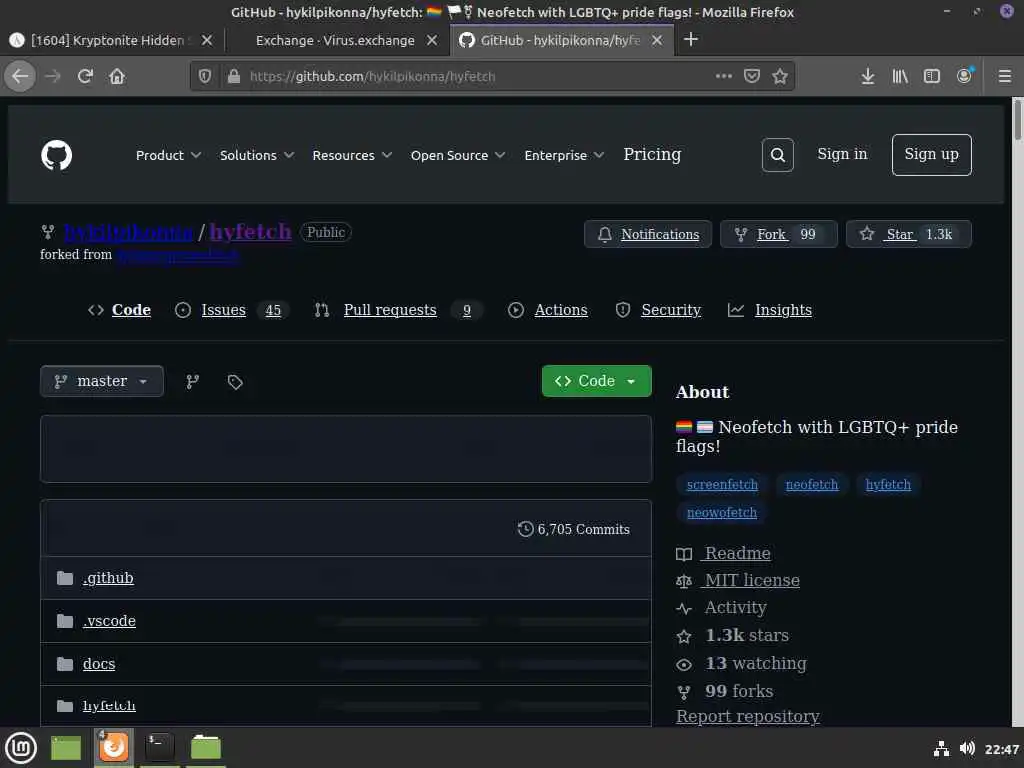Open the docs folder
Screen dimensions: 1024x768
(x=99, y=664)
